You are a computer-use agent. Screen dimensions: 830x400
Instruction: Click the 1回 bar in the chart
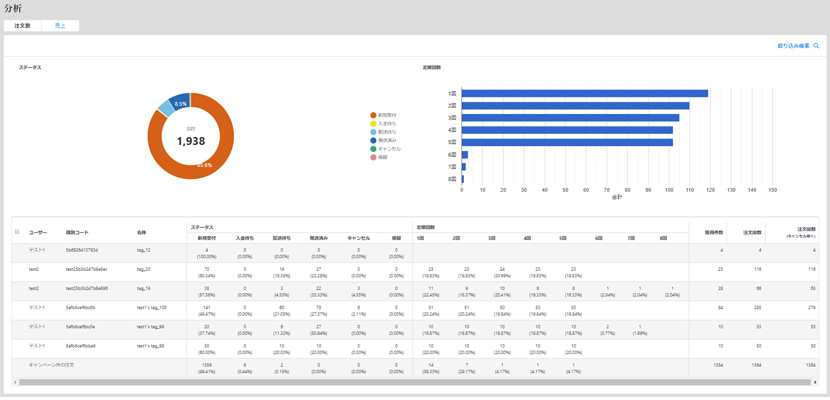[x=584, y=94]
